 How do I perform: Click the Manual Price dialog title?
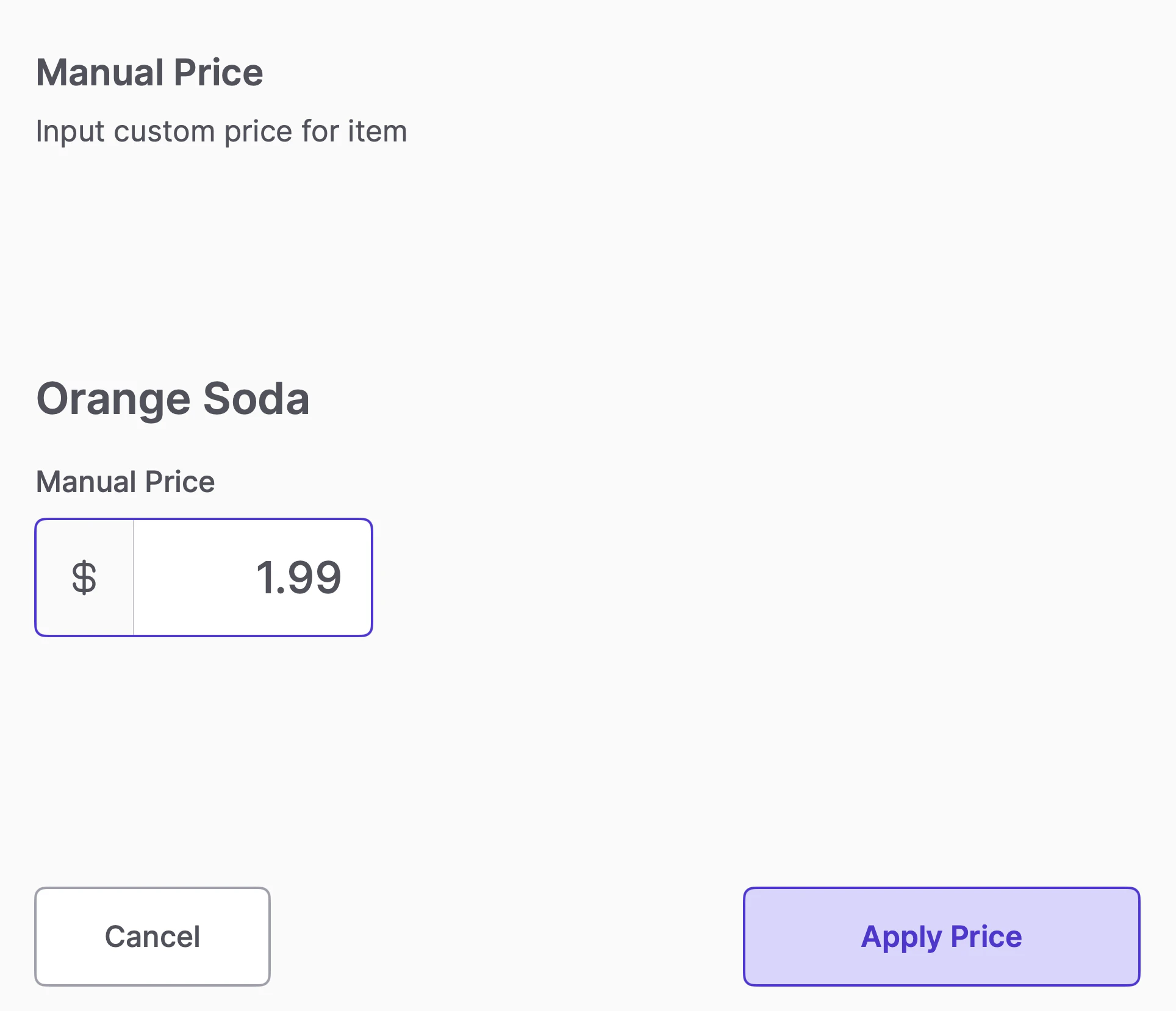149,73
